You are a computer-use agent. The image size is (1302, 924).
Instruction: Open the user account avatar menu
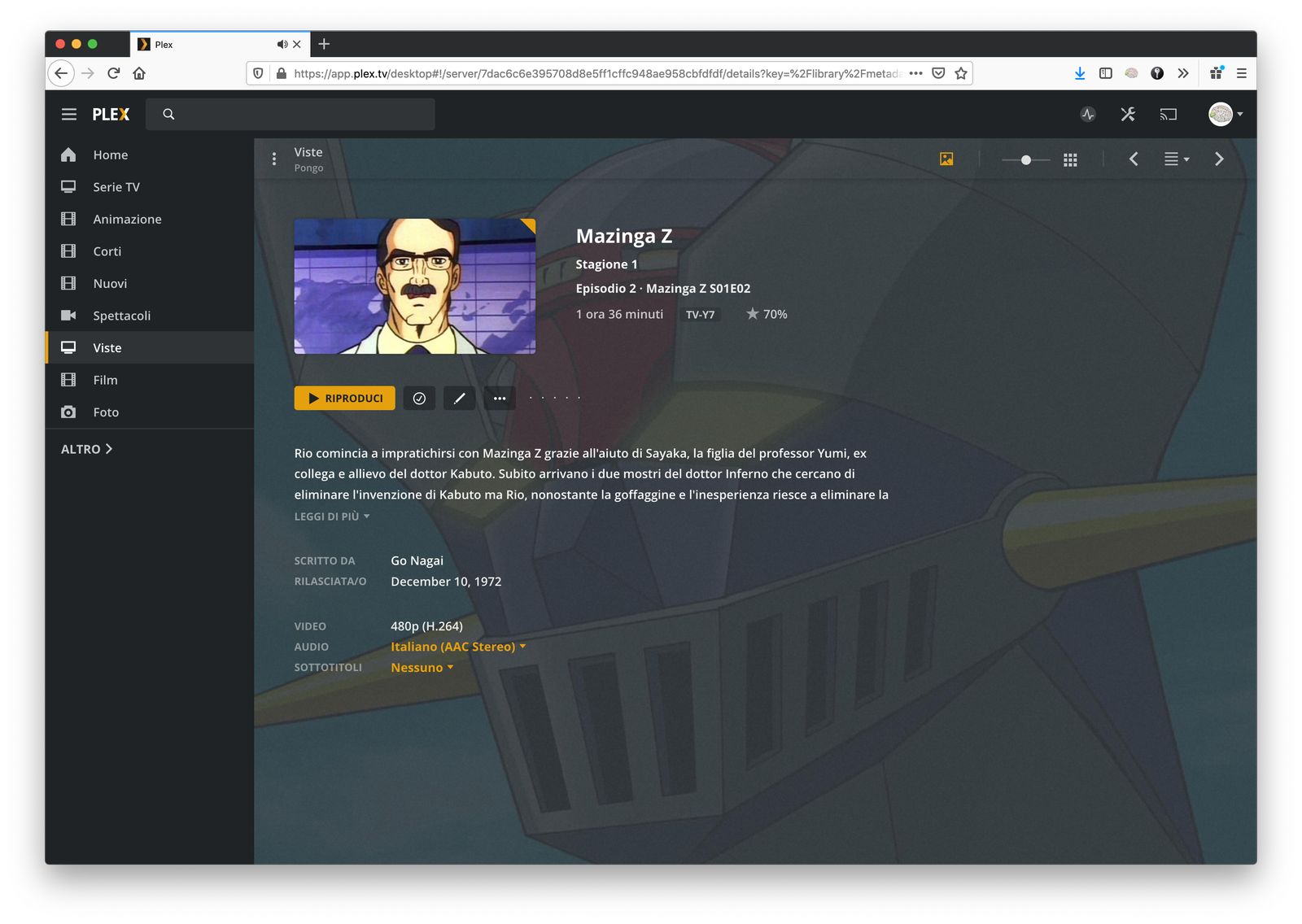coord(1226,115)
